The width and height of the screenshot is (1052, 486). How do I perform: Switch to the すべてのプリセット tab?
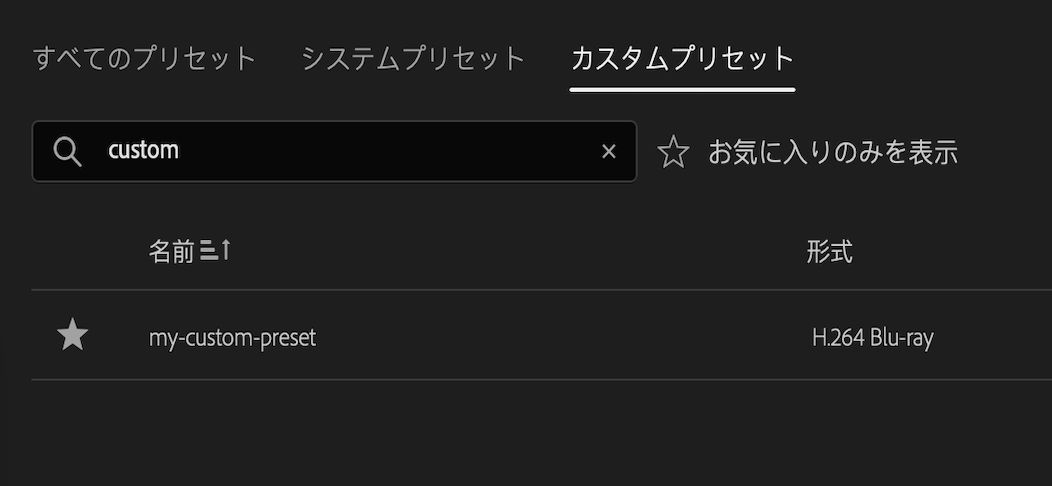(145, 58)
